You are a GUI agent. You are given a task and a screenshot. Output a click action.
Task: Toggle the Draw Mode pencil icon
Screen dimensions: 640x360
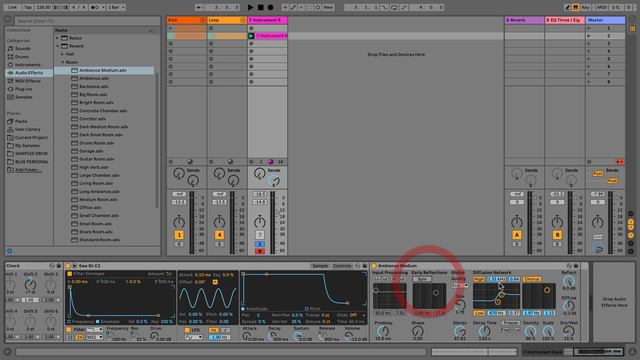click(568, 7)
